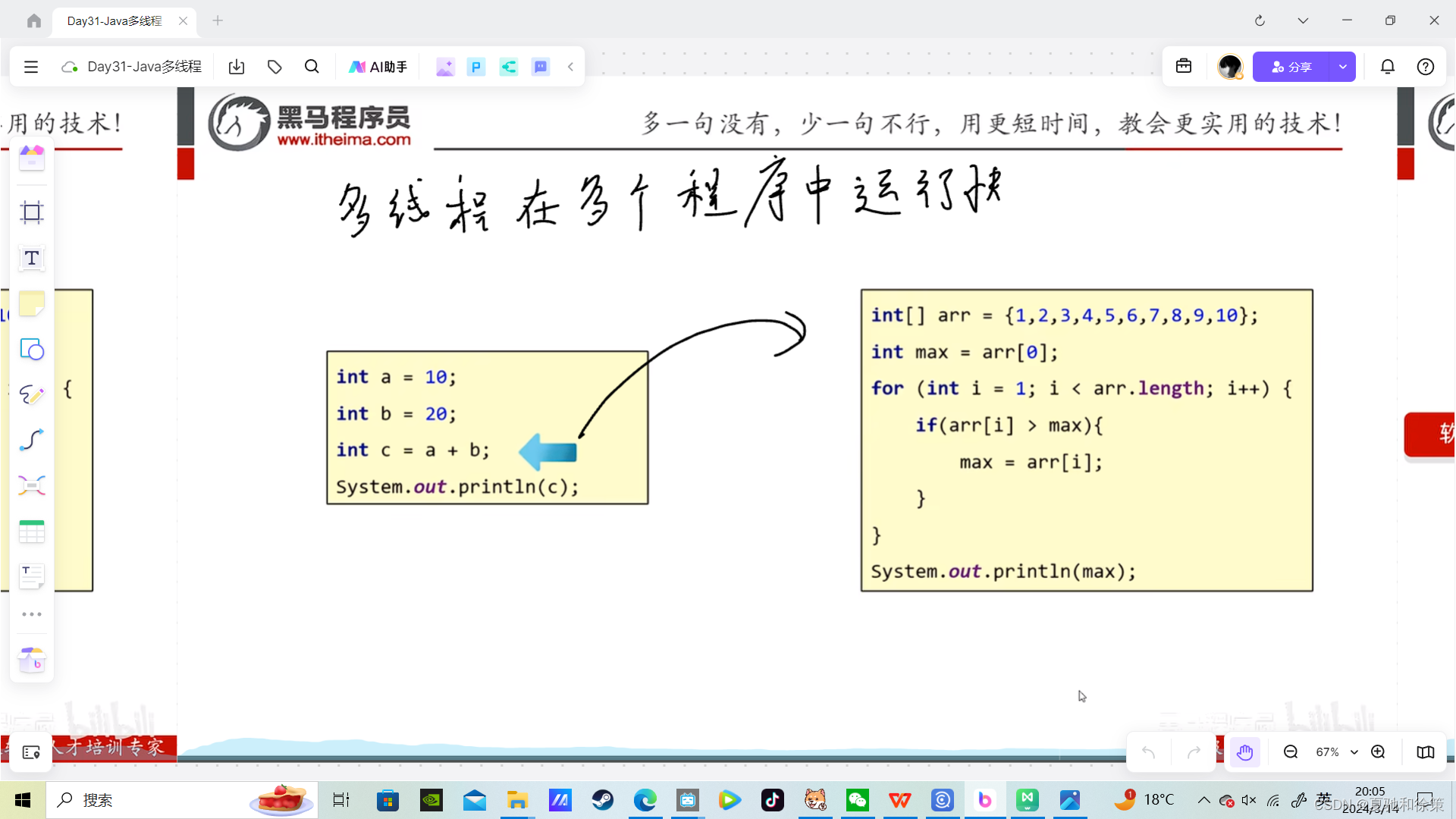Open the hamburger main menu
This screenshot has height=819, width=1456.
pos(31,67)
